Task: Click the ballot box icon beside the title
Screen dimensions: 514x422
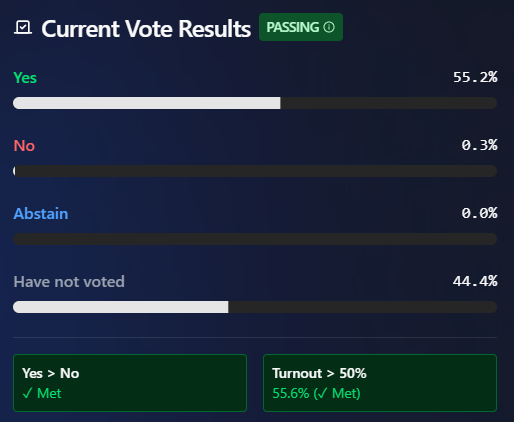Action: tap(23, 27)
